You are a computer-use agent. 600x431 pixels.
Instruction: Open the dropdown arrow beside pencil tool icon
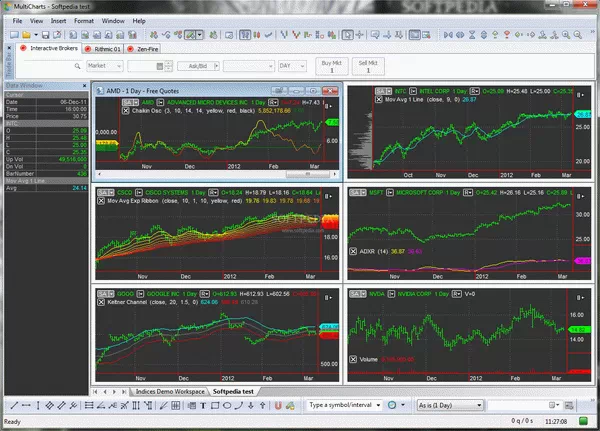click(199, 35)
